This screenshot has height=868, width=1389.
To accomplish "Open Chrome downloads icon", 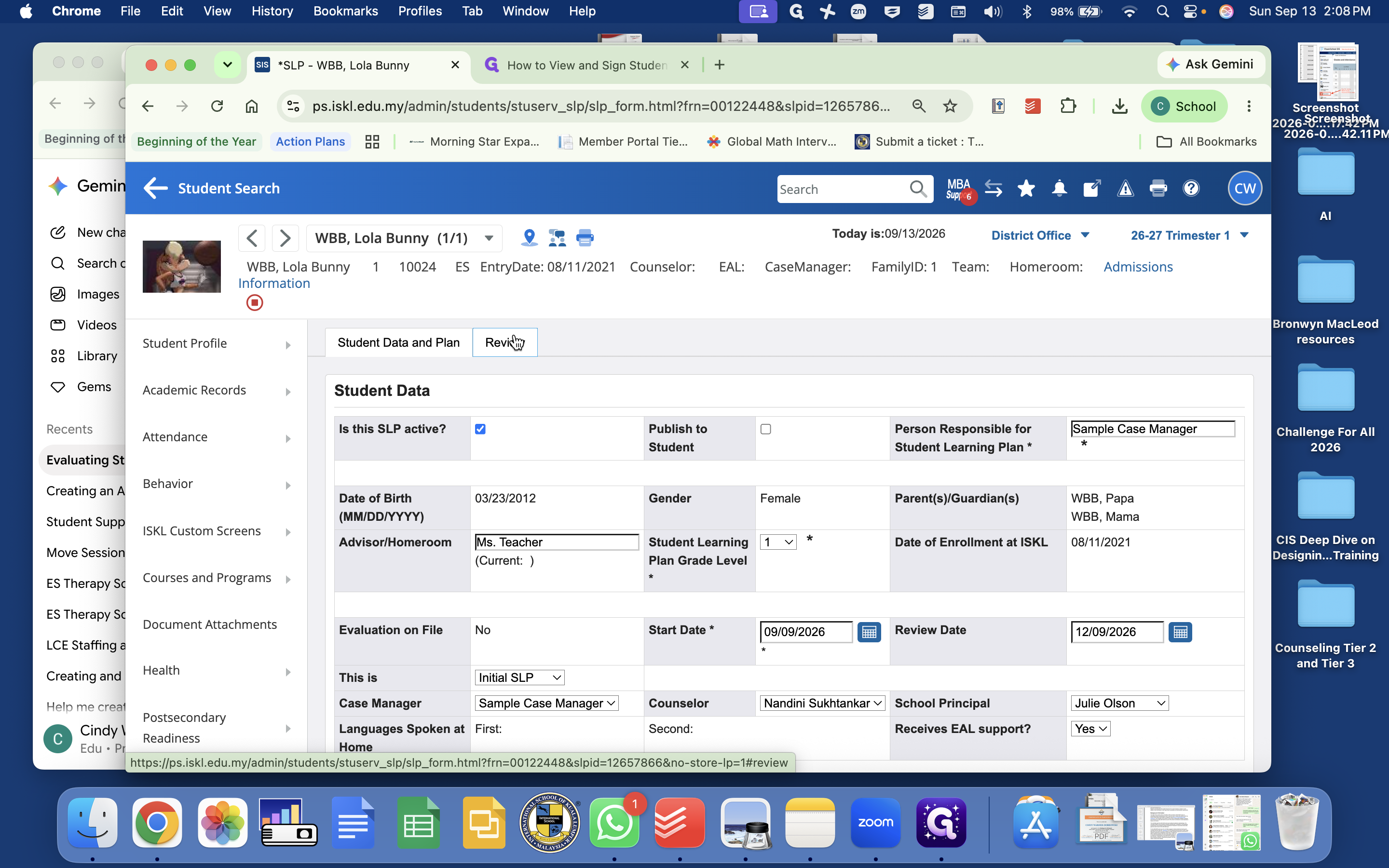I will tap(1119, 106).
